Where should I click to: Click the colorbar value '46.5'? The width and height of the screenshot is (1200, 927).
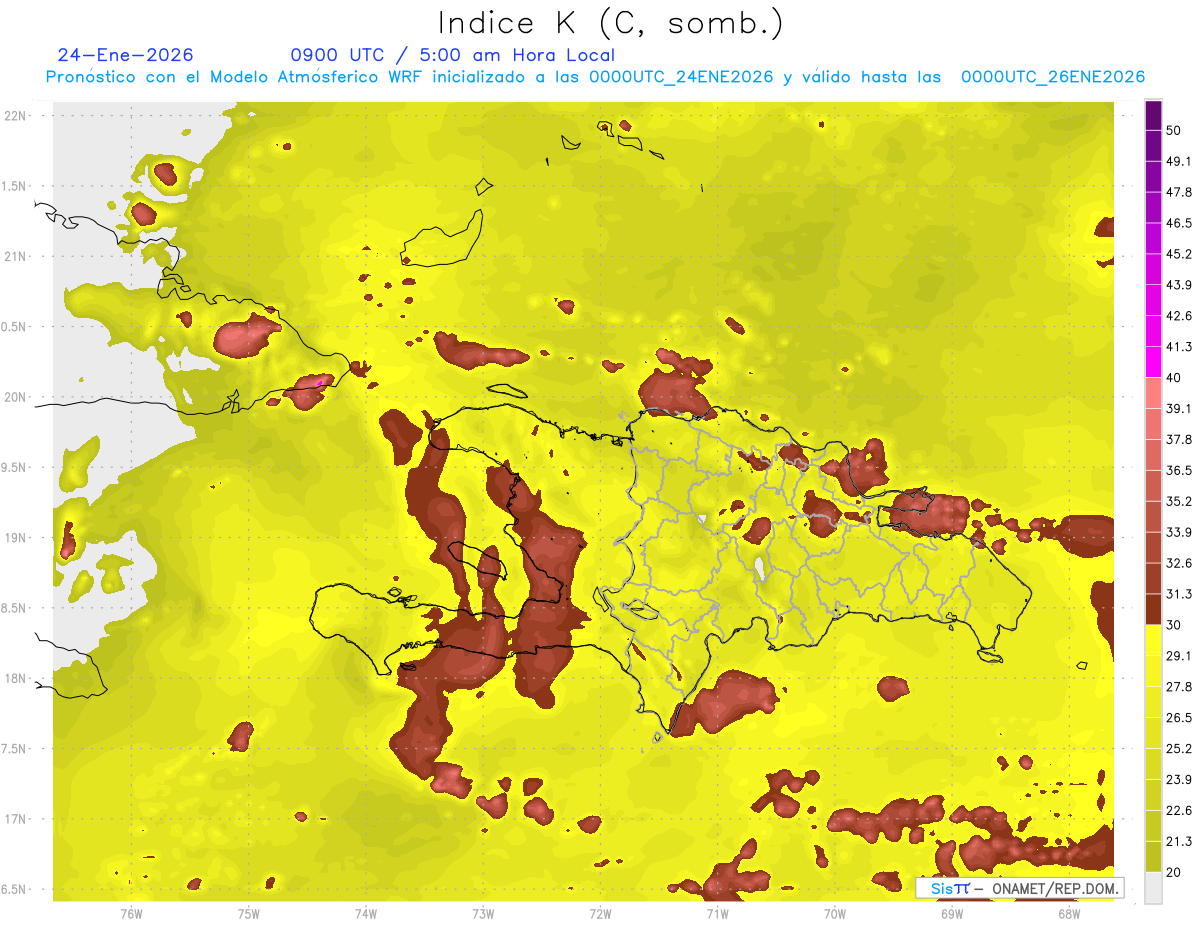[x=1178, y=223]
